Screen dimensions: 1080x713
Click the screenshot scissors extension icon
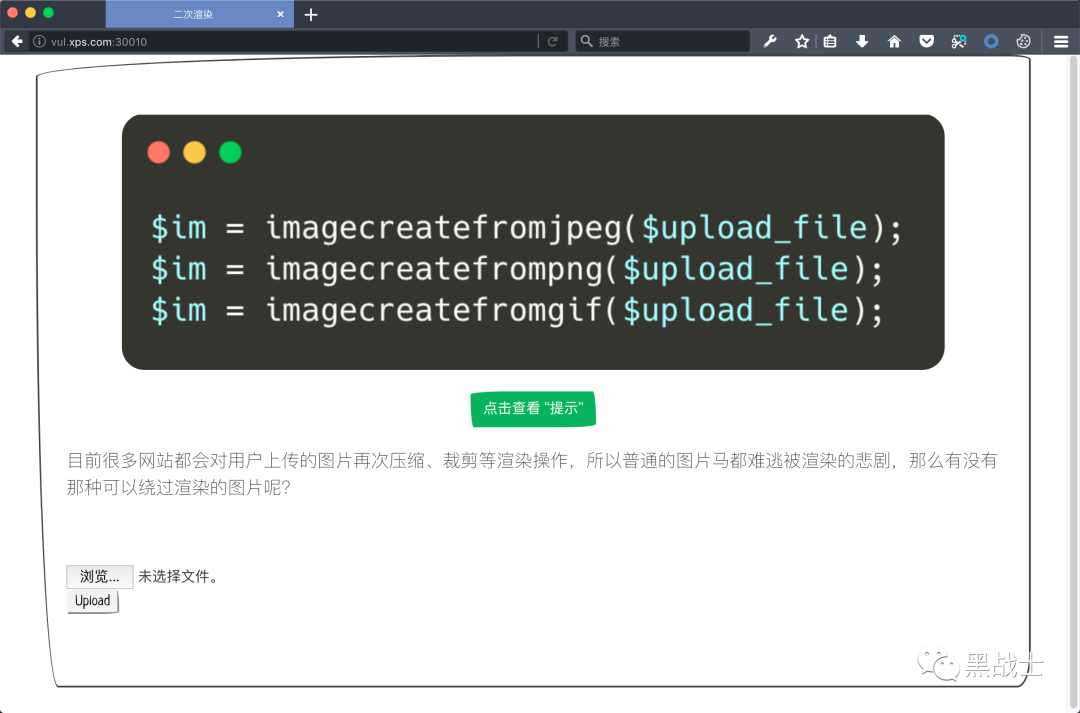[958, 41]
